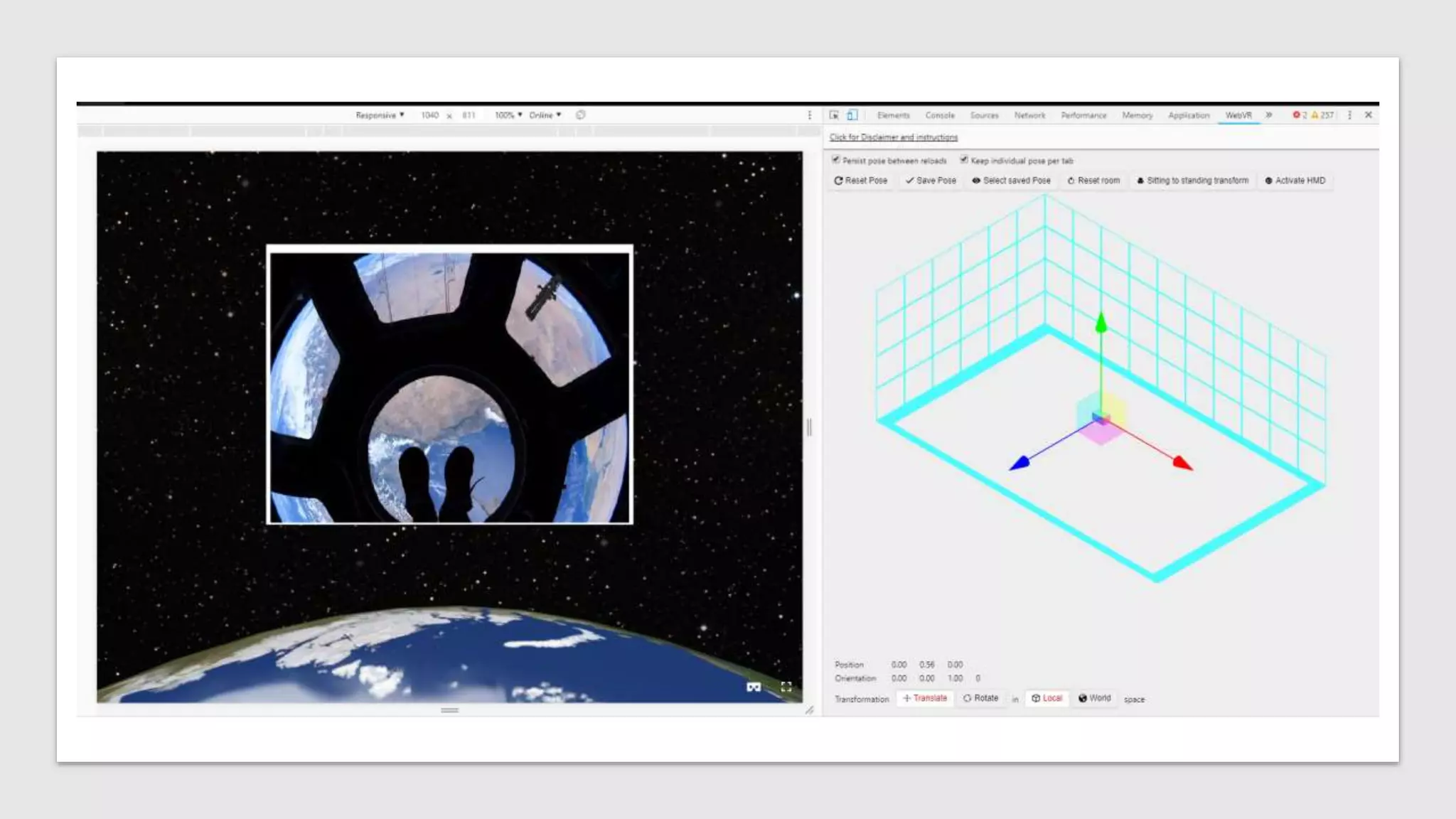1456x819 pixels.
Task: Click the rotate device orientation icon
Action: [x=581, y=115]
